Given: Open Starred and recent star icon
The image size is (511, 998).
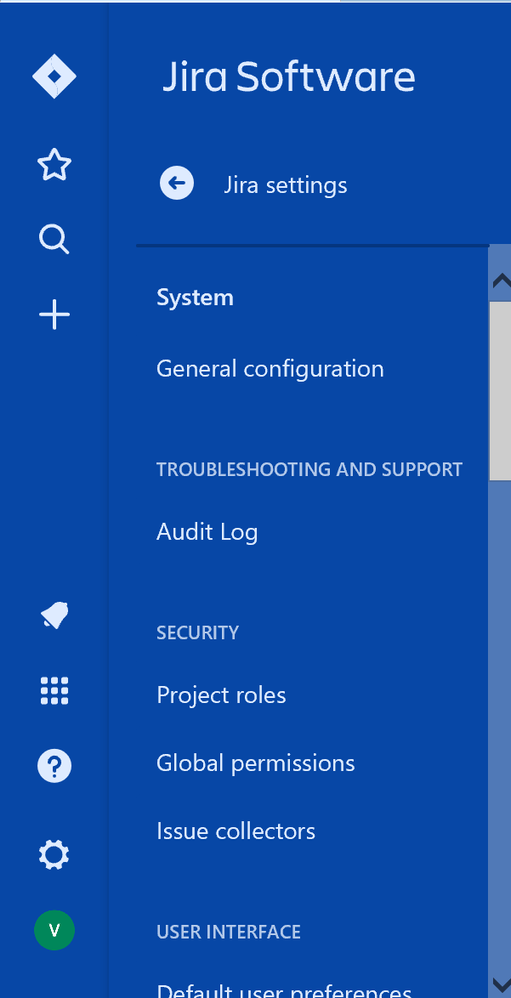Looking at the screenshot, I should tap(54, 165).
